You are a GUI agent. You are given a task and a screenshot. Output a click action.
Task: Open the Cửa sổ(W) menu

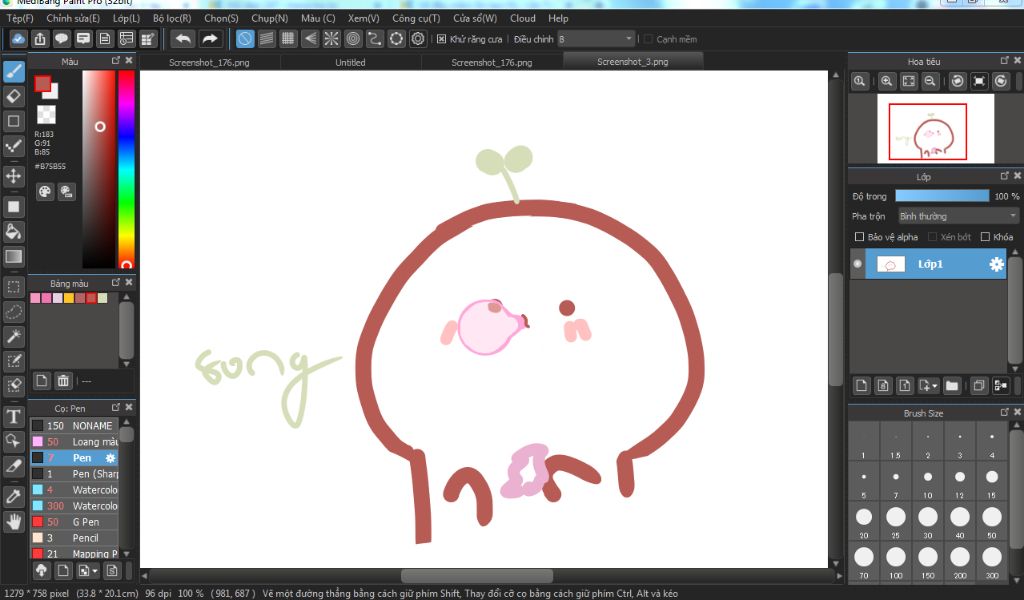click(475, 18)
